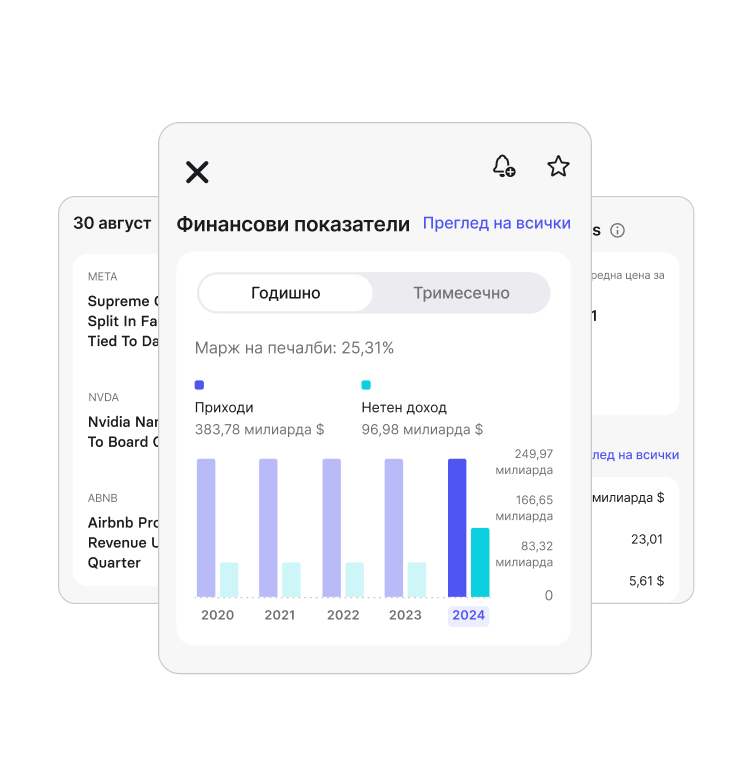Click the purple 'Приходи' legend swatch
Image resolution: width=750 pixels, height=776 pixels.
point(199,385)
